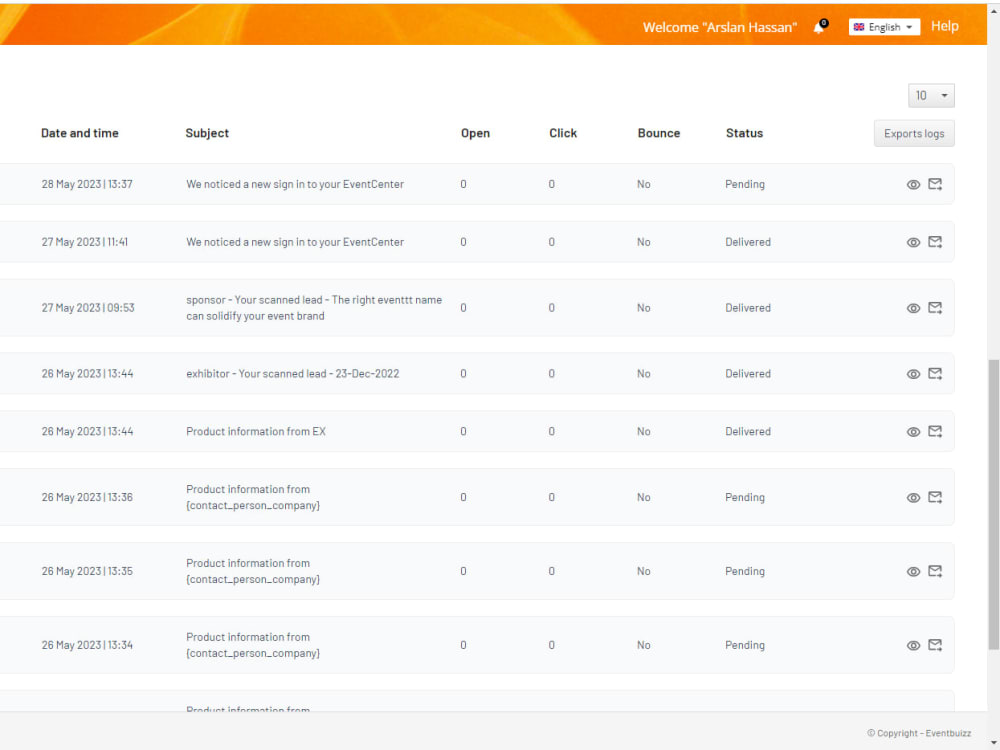View the 26 May 2023 13:34 email
Viewport: 1000px width, 750px height.
[x=913, y=645]
